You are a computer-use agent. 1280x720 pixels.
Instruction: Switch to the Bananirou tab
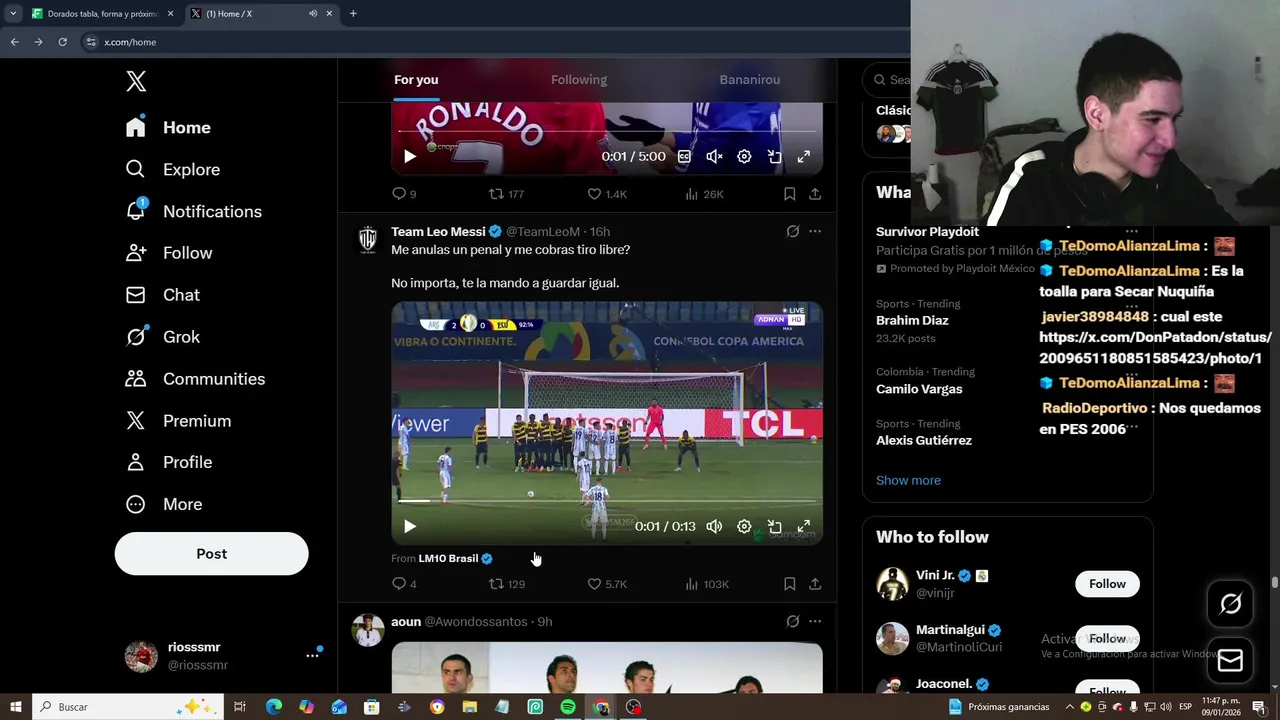pos(749,80)
